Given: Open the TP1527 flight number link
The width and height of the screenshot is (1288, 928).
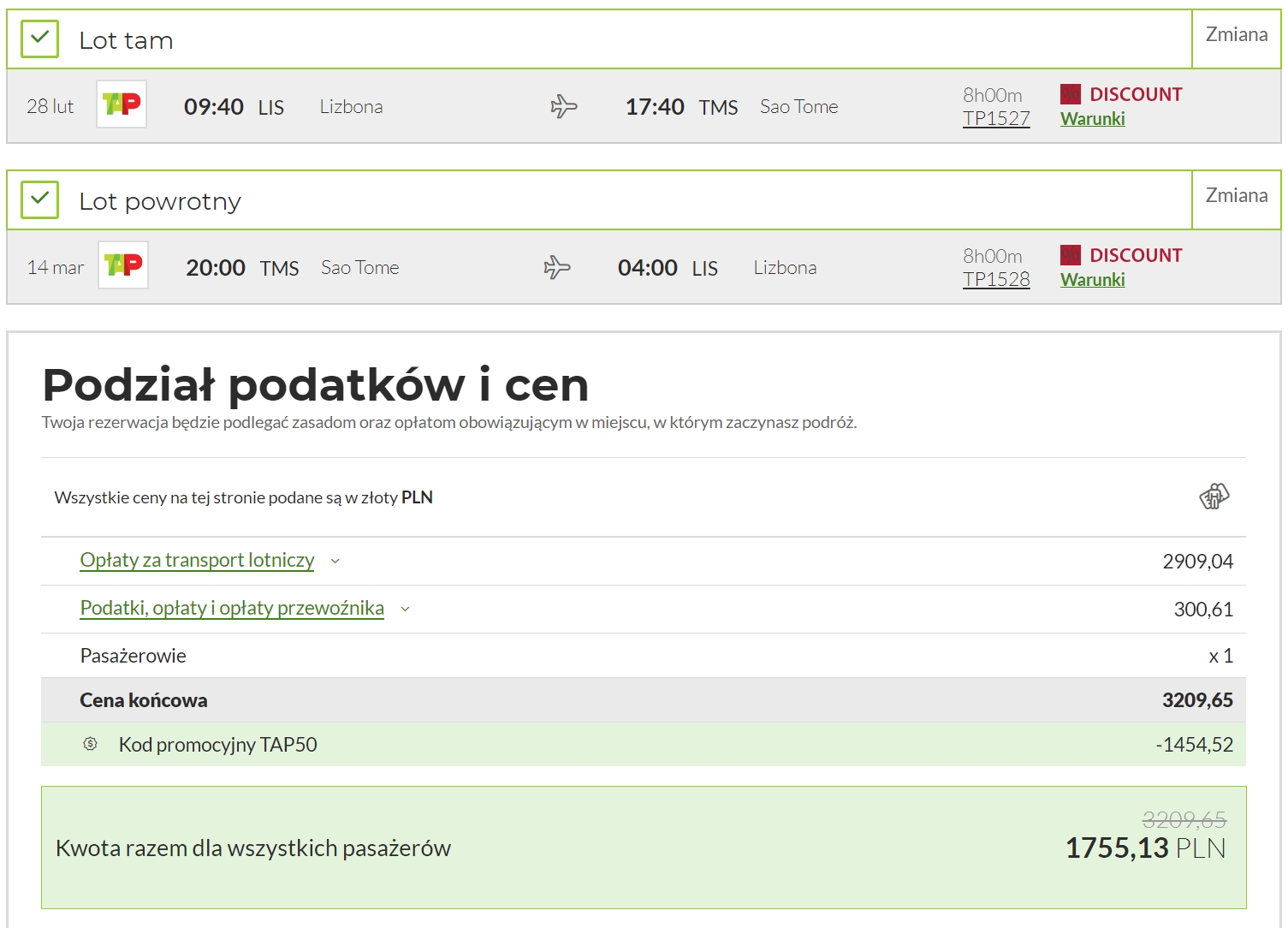Looking at the screenshot, I should [x=996, y=118].
